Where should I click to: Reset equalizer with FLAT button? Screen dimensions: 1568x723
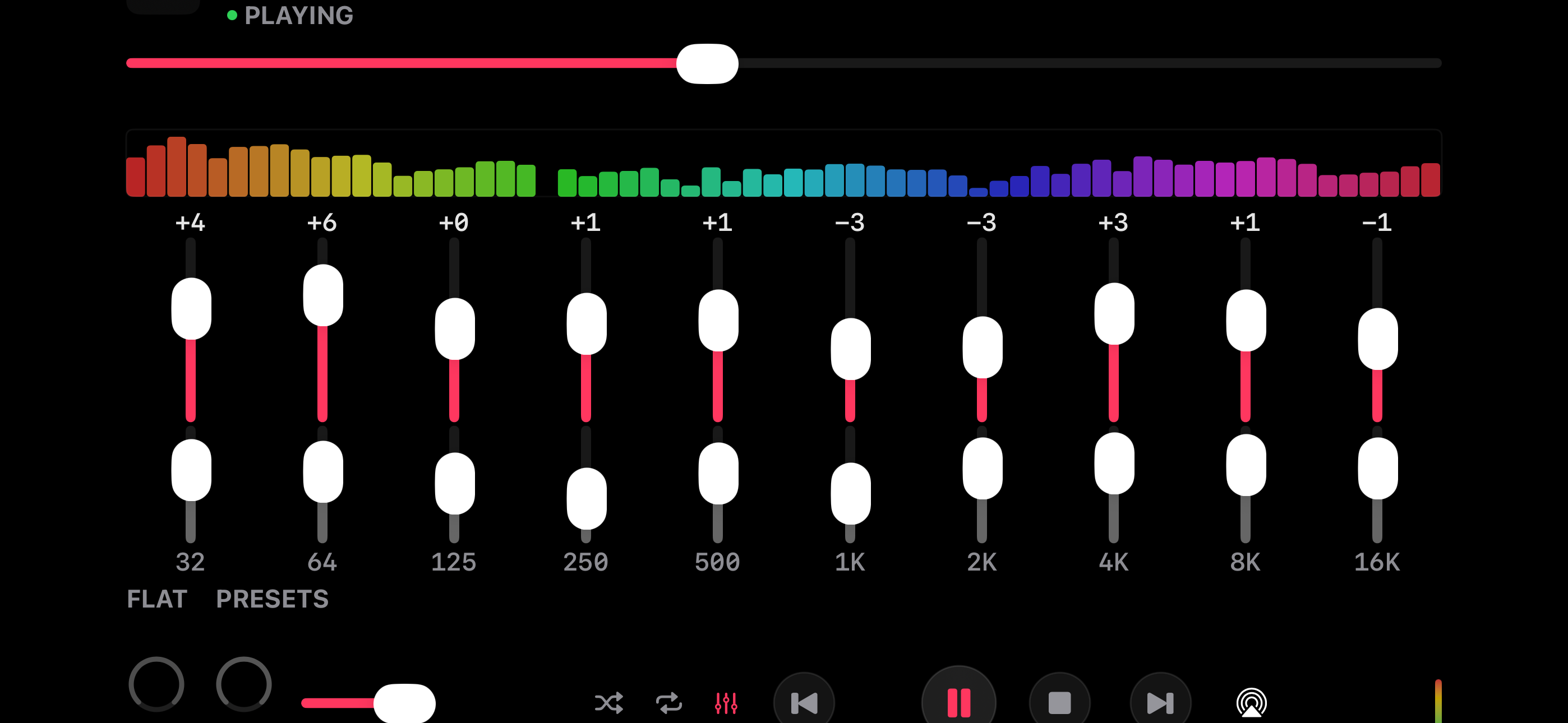(x=156, y=599)
